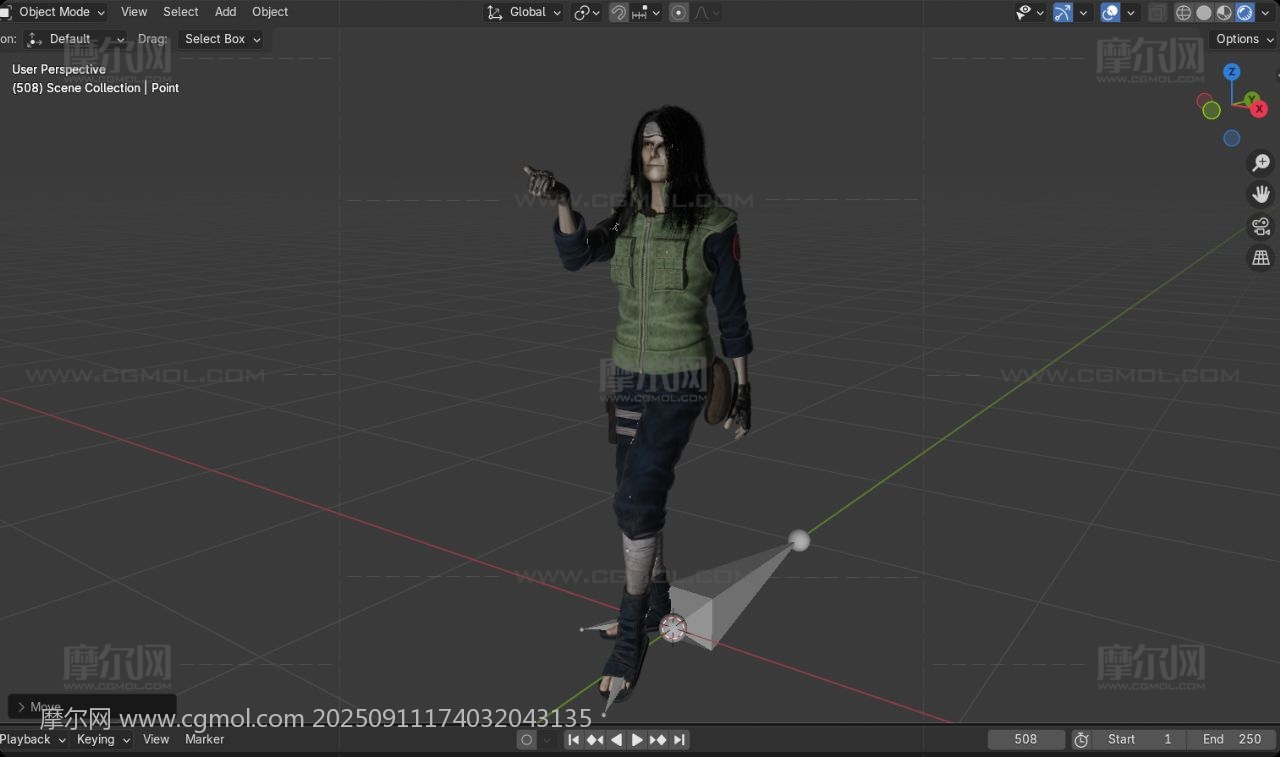Open the Playback menu
Viewport: 1280px width, 757px height.
32,739
